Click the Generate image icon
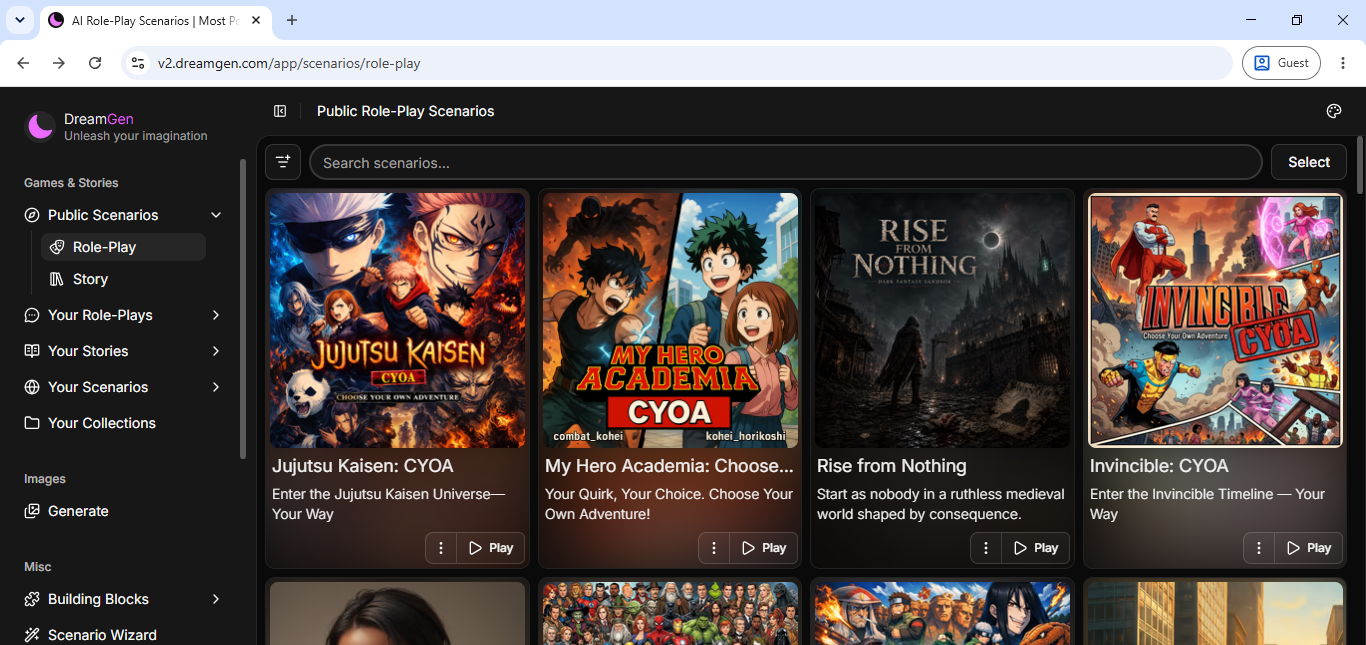1366x645 pixels. 32,511
